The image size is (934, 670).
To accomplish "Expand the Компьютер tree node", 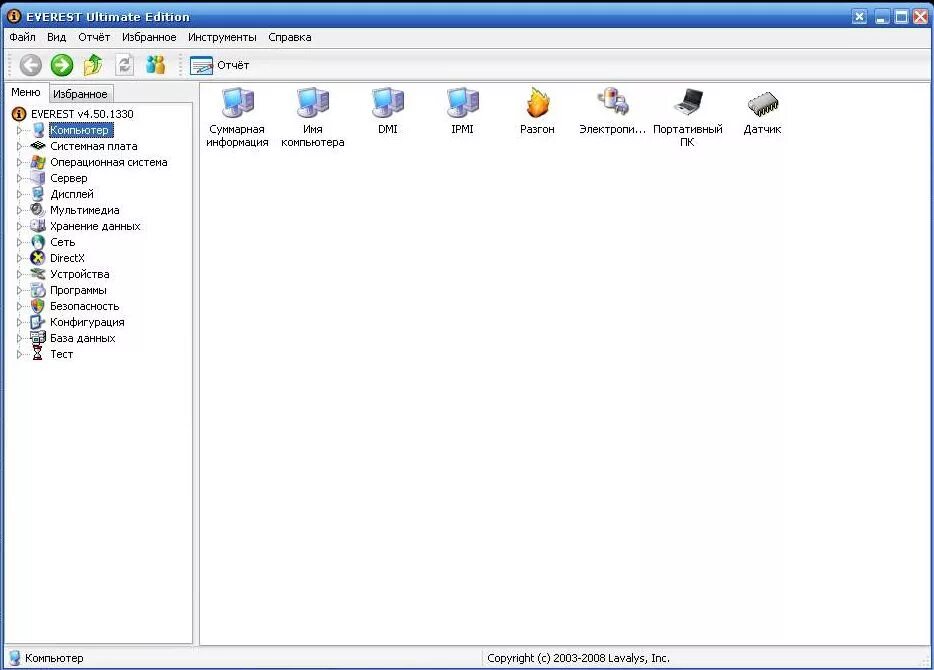I will [x=19, y=130].
